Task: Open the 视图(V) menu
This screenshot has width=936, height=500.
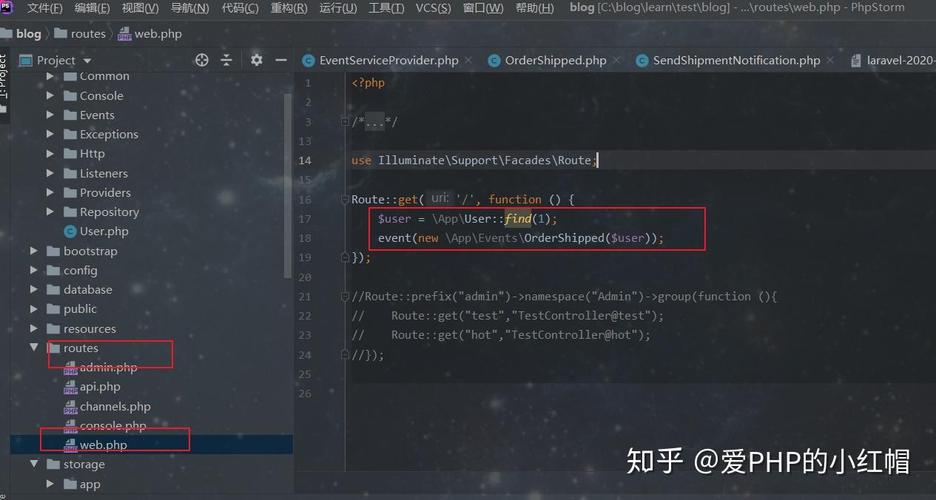Action: [x=140, y=8]
